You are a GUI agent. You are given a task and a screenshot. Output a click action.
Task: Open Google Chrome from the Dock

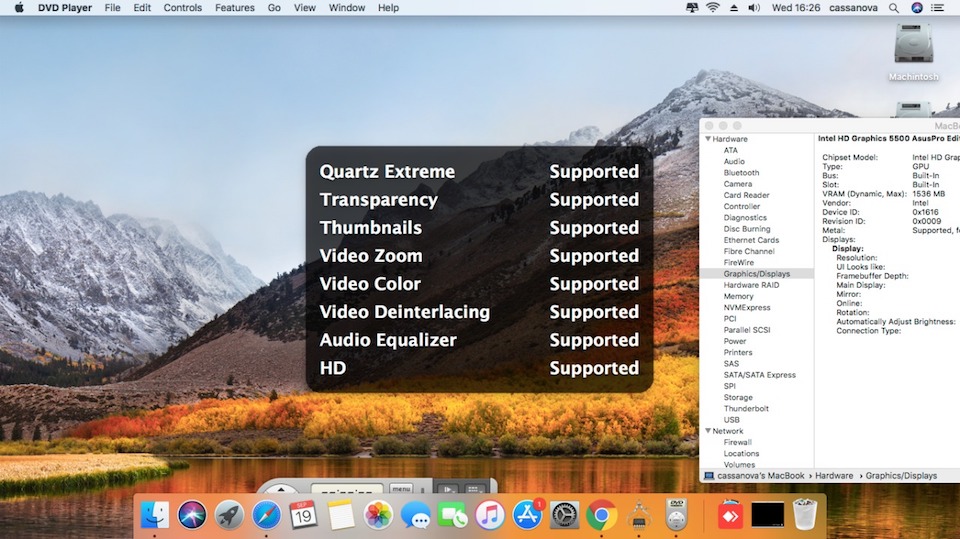click(x=602, y=515)
